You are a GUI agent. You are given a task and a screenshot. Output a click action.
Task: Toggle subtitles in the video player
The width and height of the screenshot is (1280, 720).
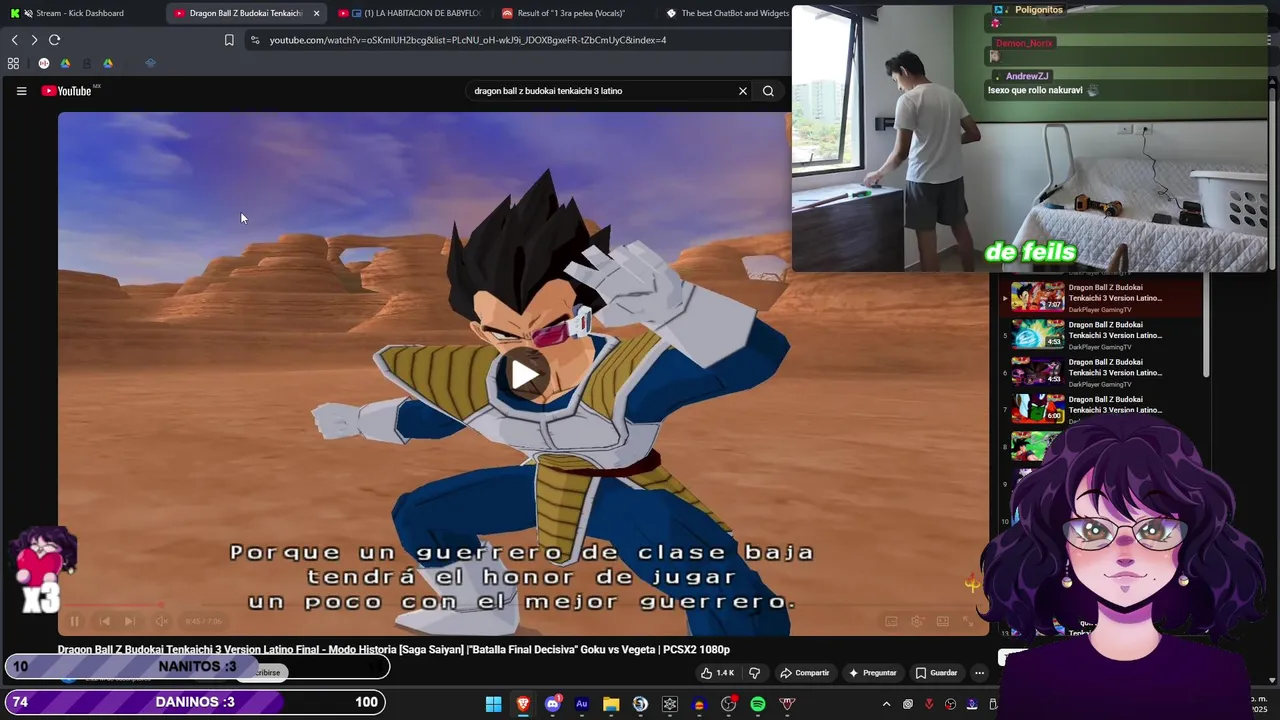pos(891,621)
